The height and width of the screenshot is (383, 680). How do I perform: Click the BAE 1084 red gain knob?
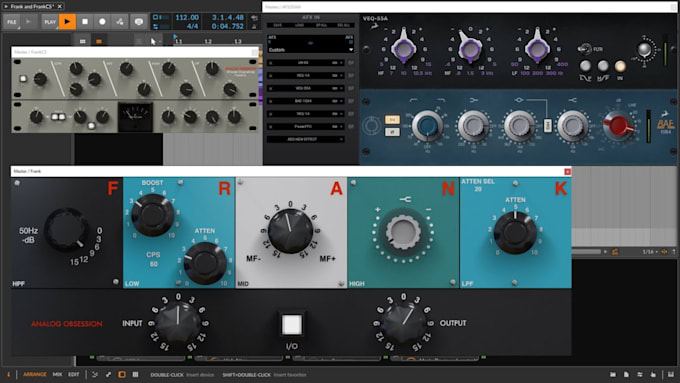(x=618, y=126)
